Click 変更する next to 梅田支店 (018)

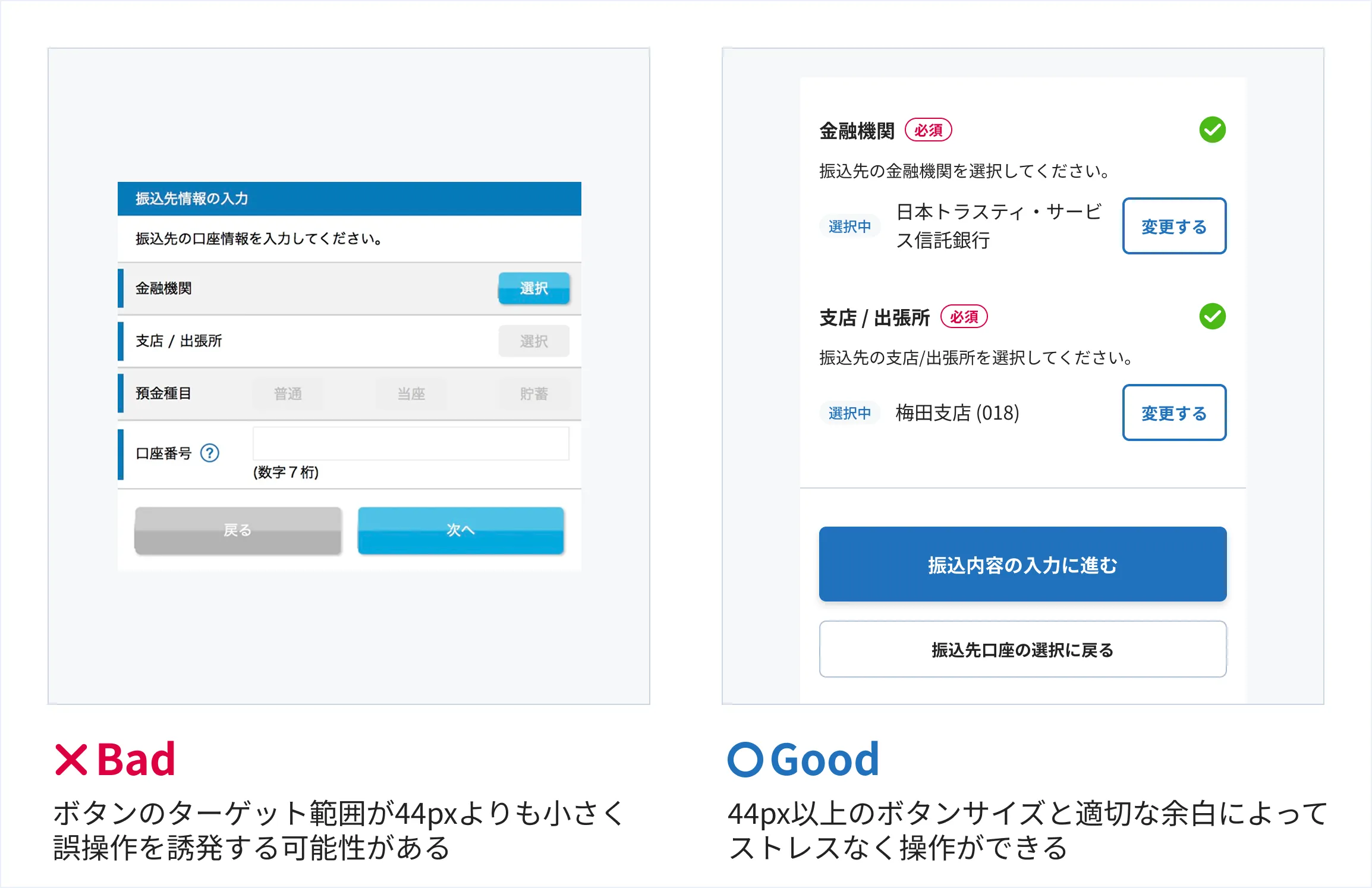point(1174,413)
